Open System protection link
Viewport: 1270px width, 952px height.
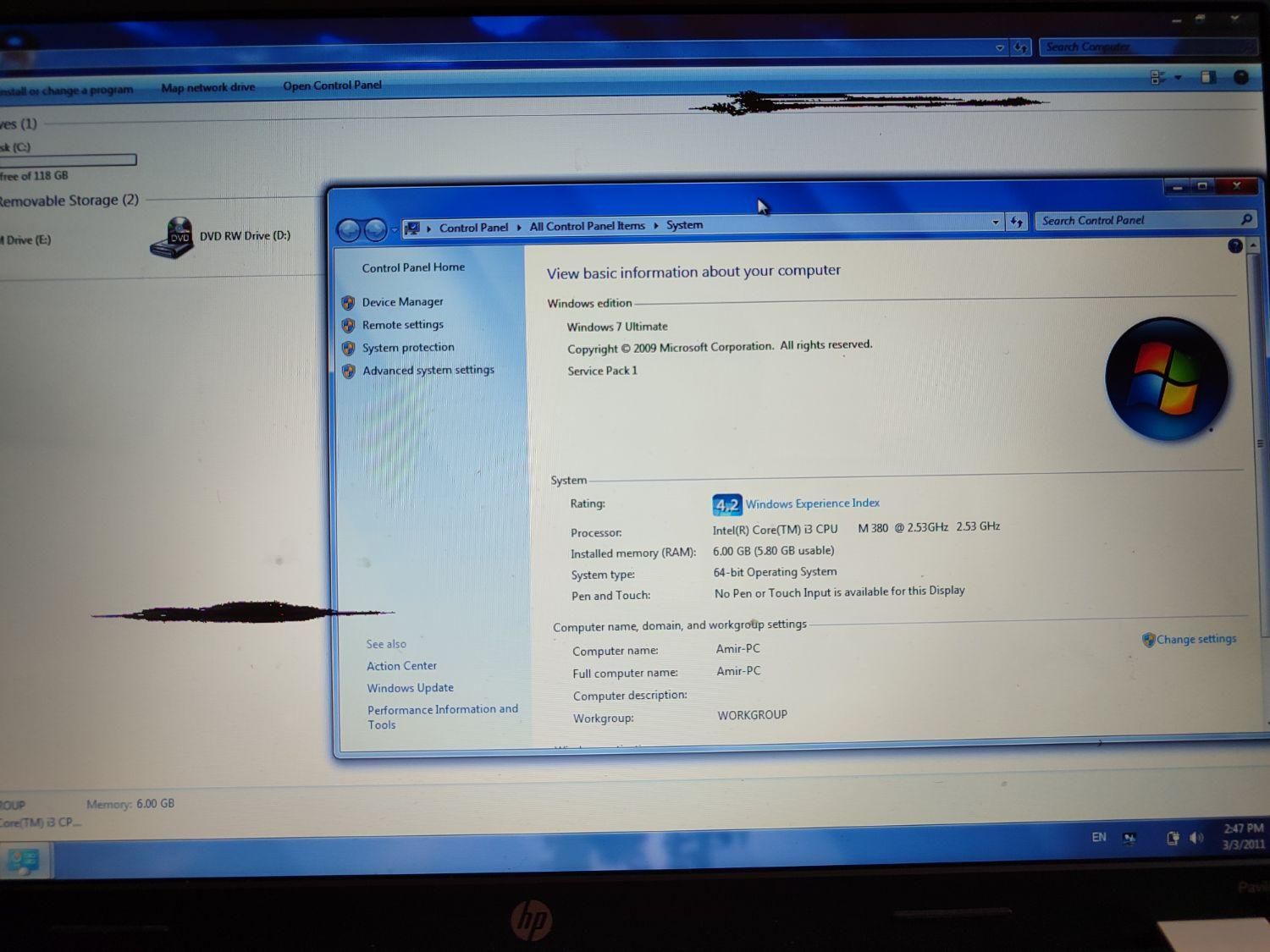[408, 348]
